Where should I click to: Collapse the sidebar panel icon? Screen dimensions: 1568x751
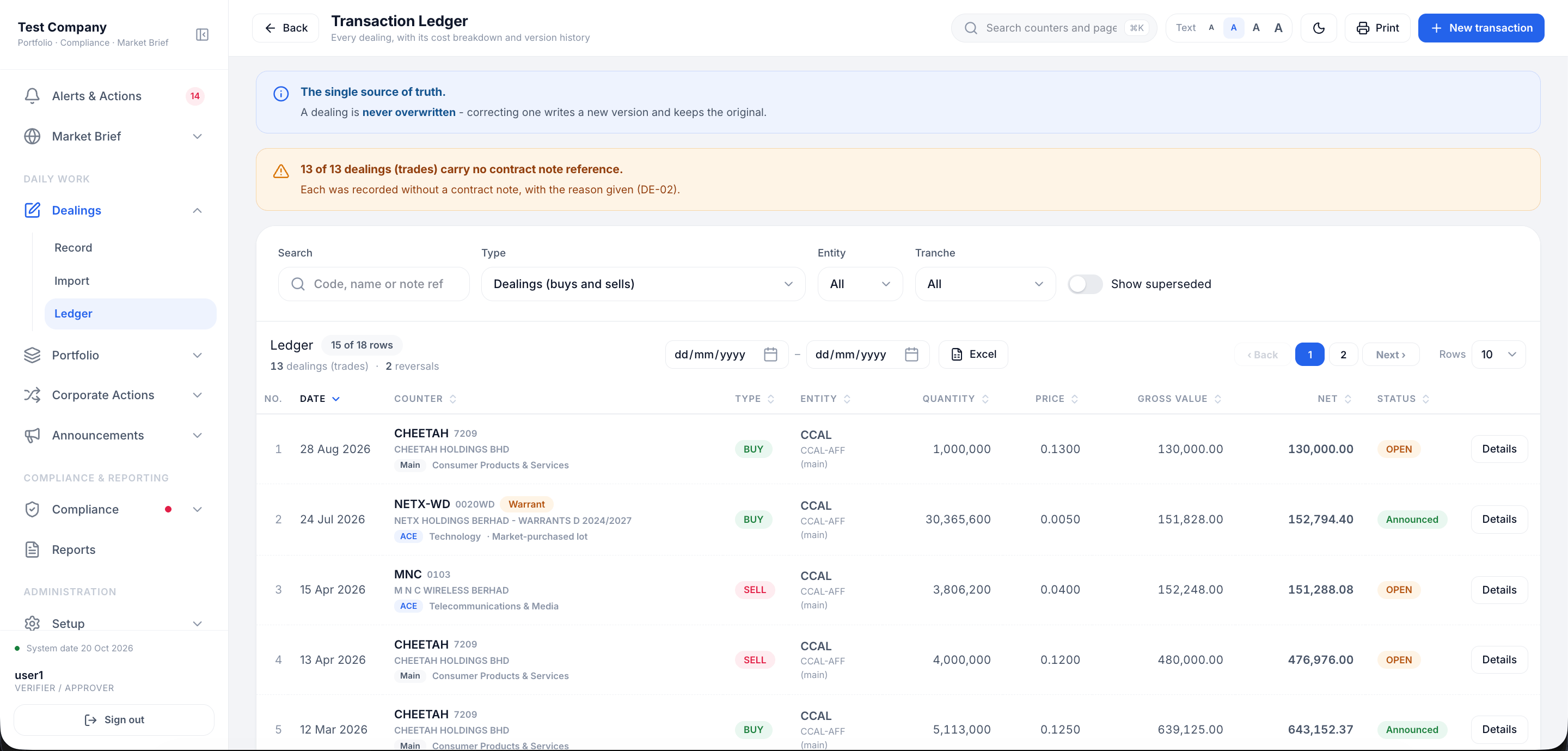pyautogui.click(x=202, y=34)
